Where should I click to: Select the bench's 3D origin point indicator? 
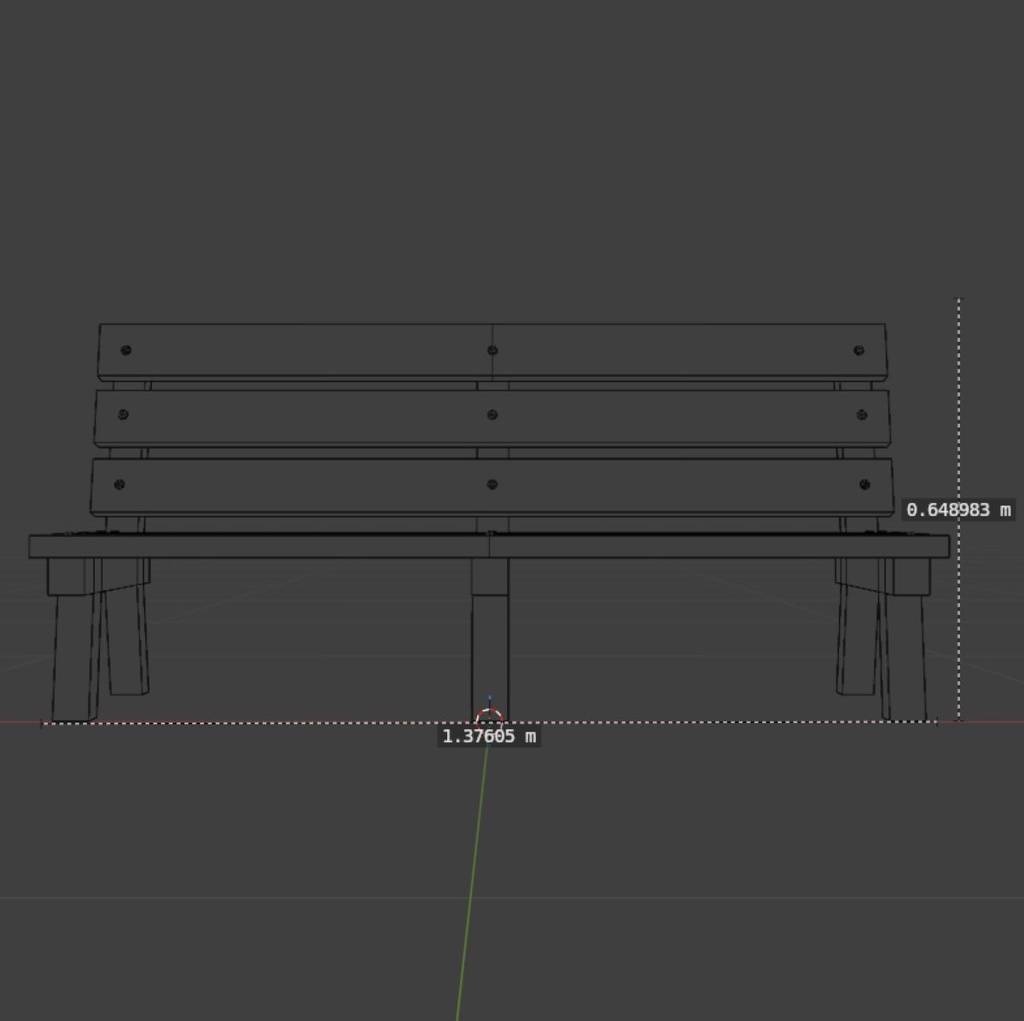click(489, 715)
